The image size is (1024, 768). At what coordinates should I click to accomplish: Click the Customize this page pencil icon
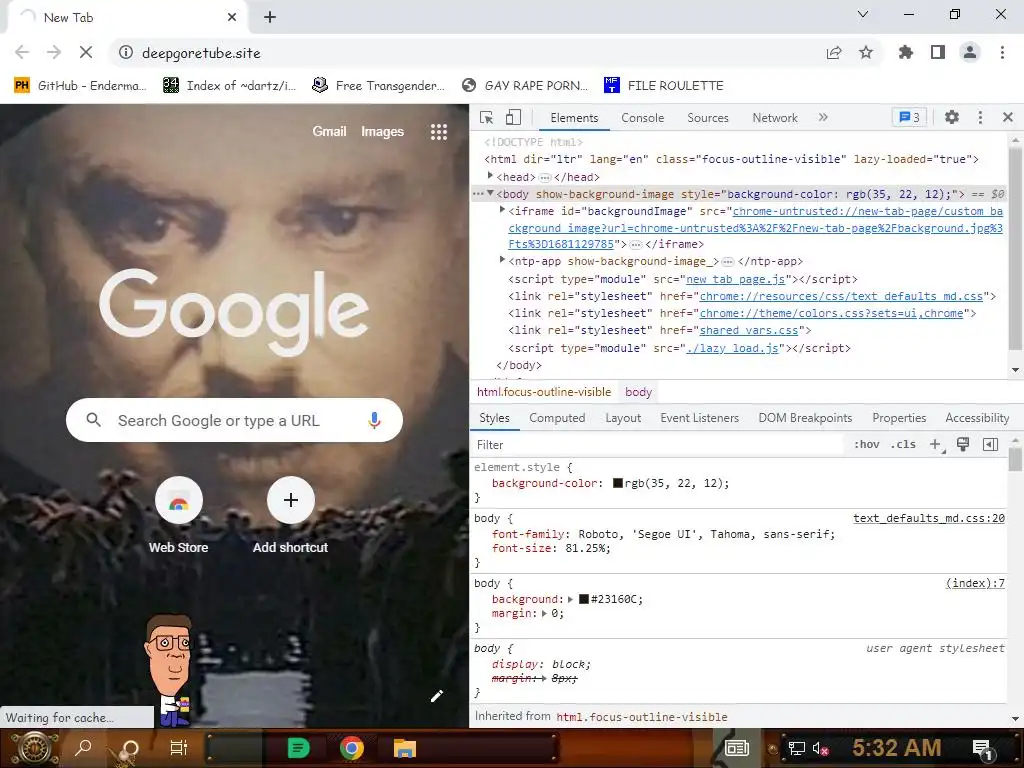point(437,696)
